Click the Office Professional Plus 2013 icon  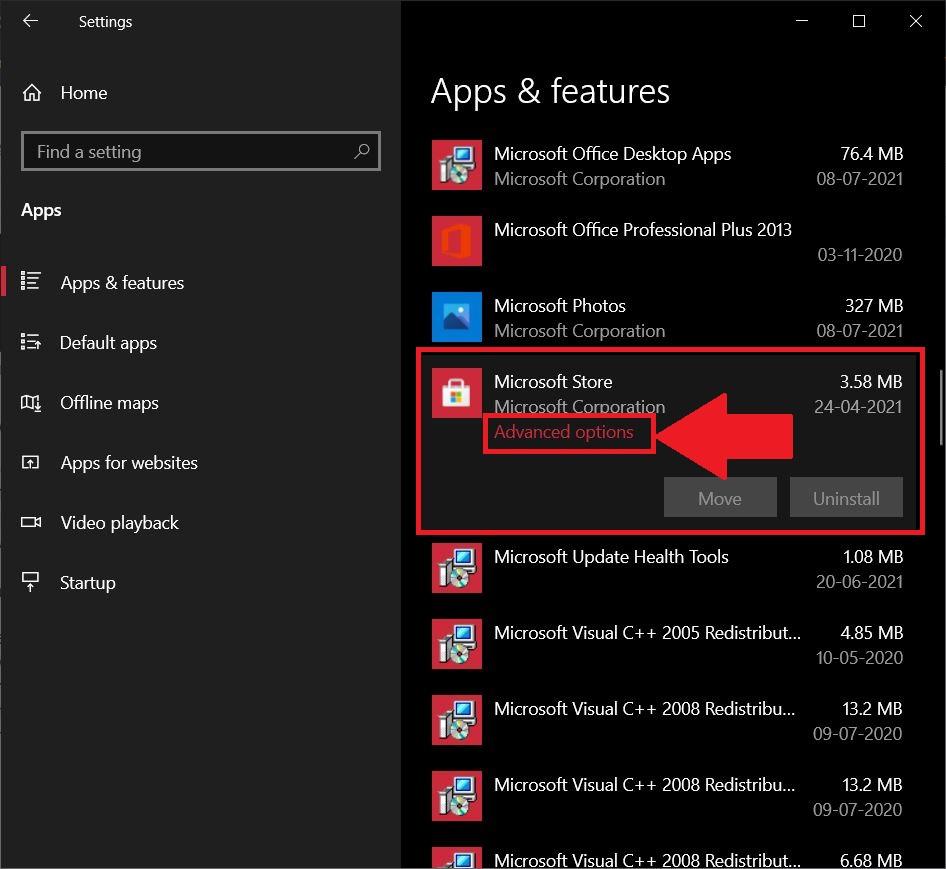(456, 241)
